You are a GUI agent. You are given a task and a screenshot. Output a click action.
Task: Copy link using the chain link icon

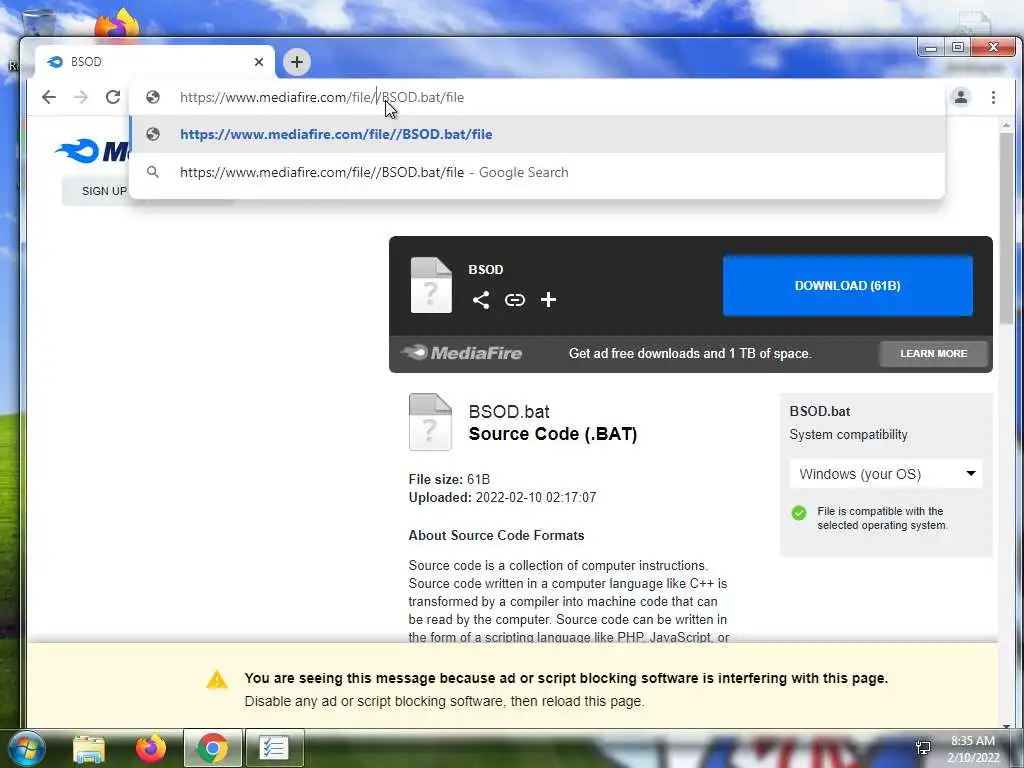[515, 300]
